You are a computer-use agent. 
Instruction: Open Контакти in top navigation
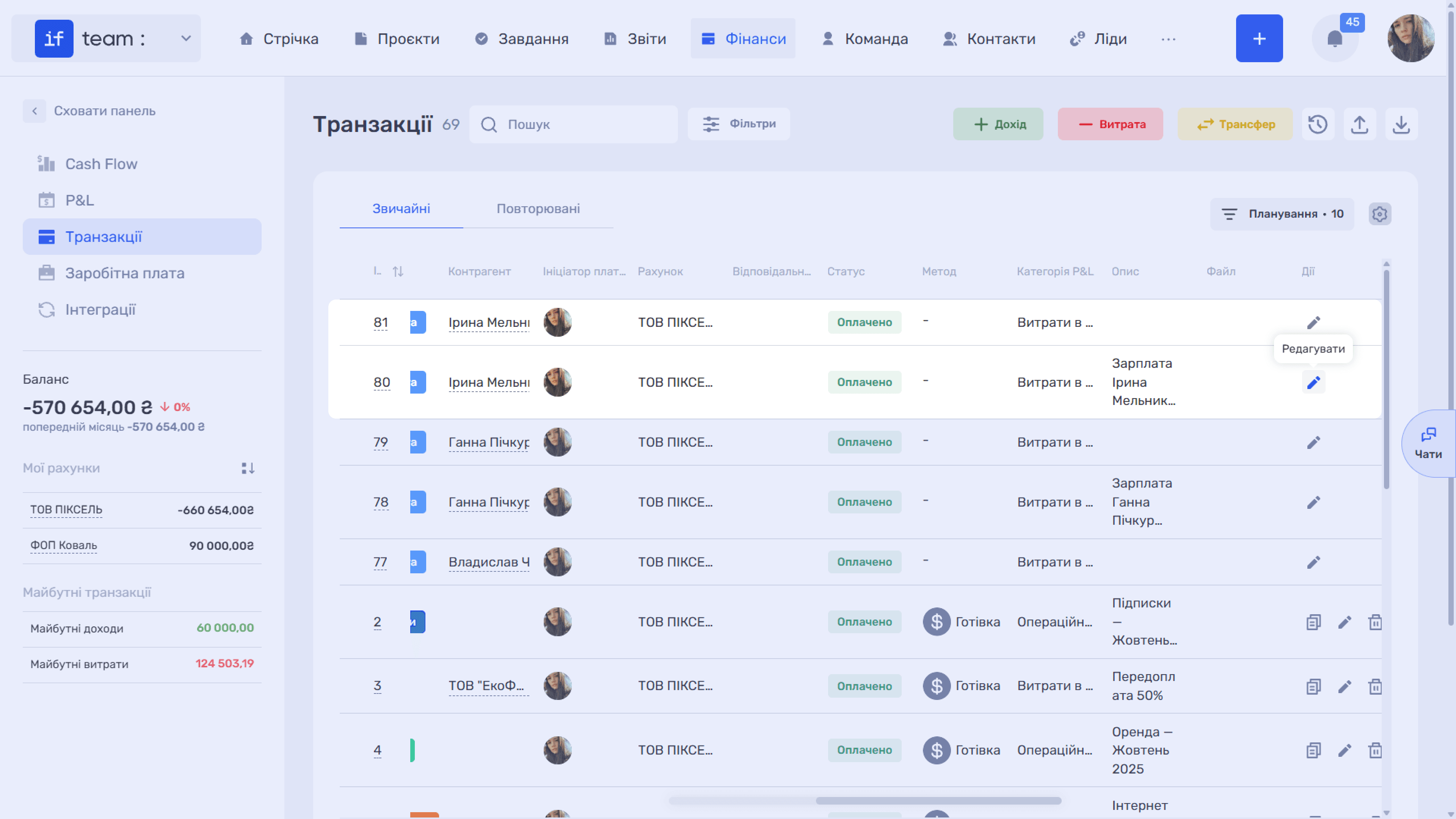989,38
